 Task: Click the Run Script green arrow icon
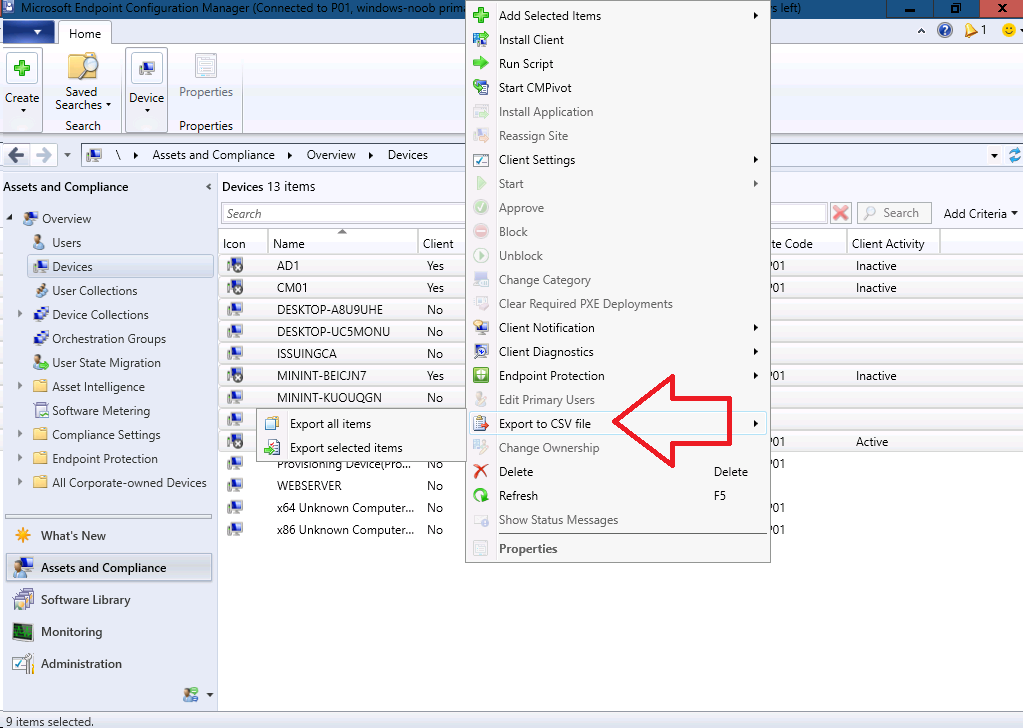click(481, 63)
